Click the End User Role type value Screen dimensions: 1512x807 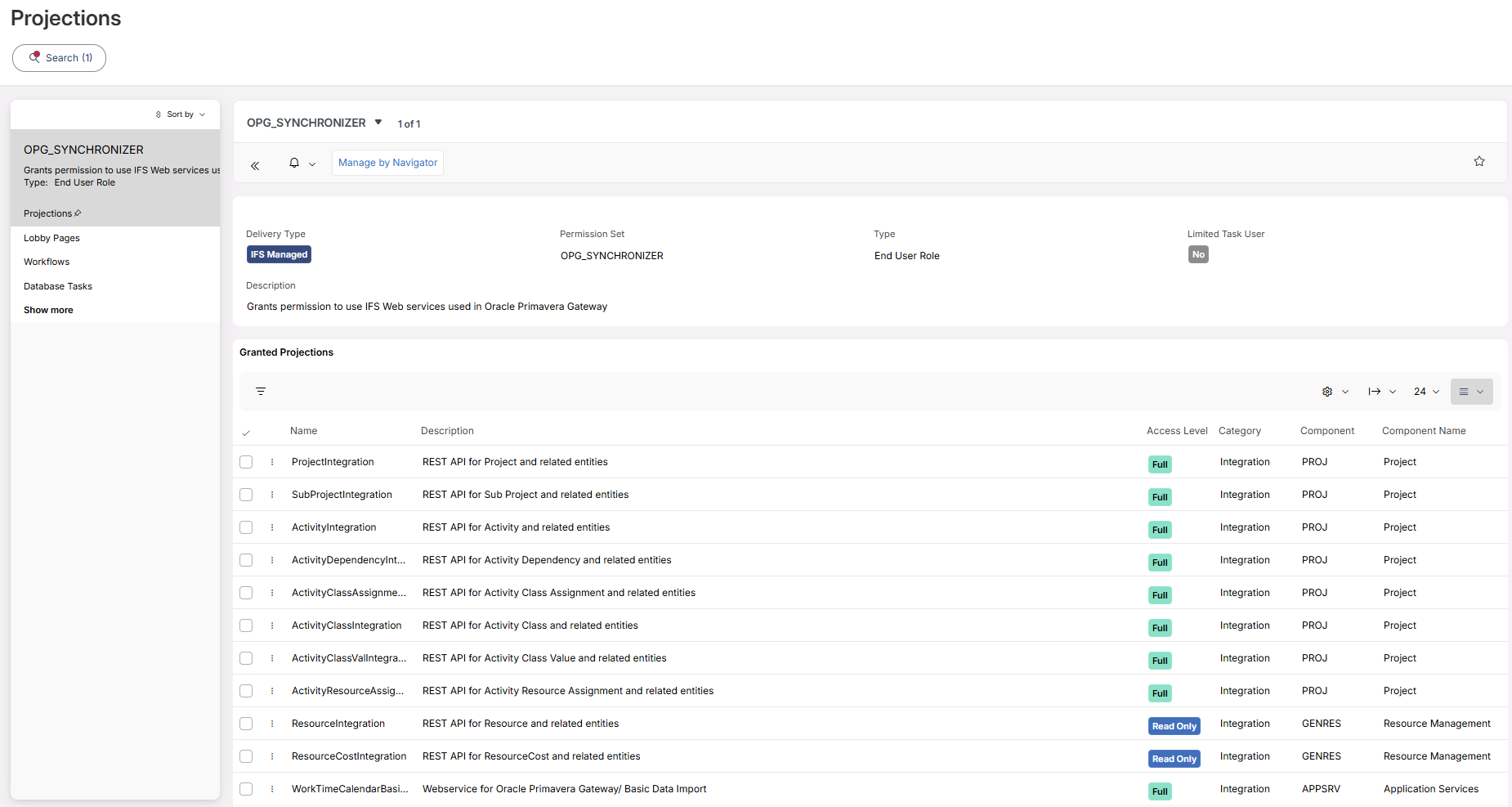(907, 256)
